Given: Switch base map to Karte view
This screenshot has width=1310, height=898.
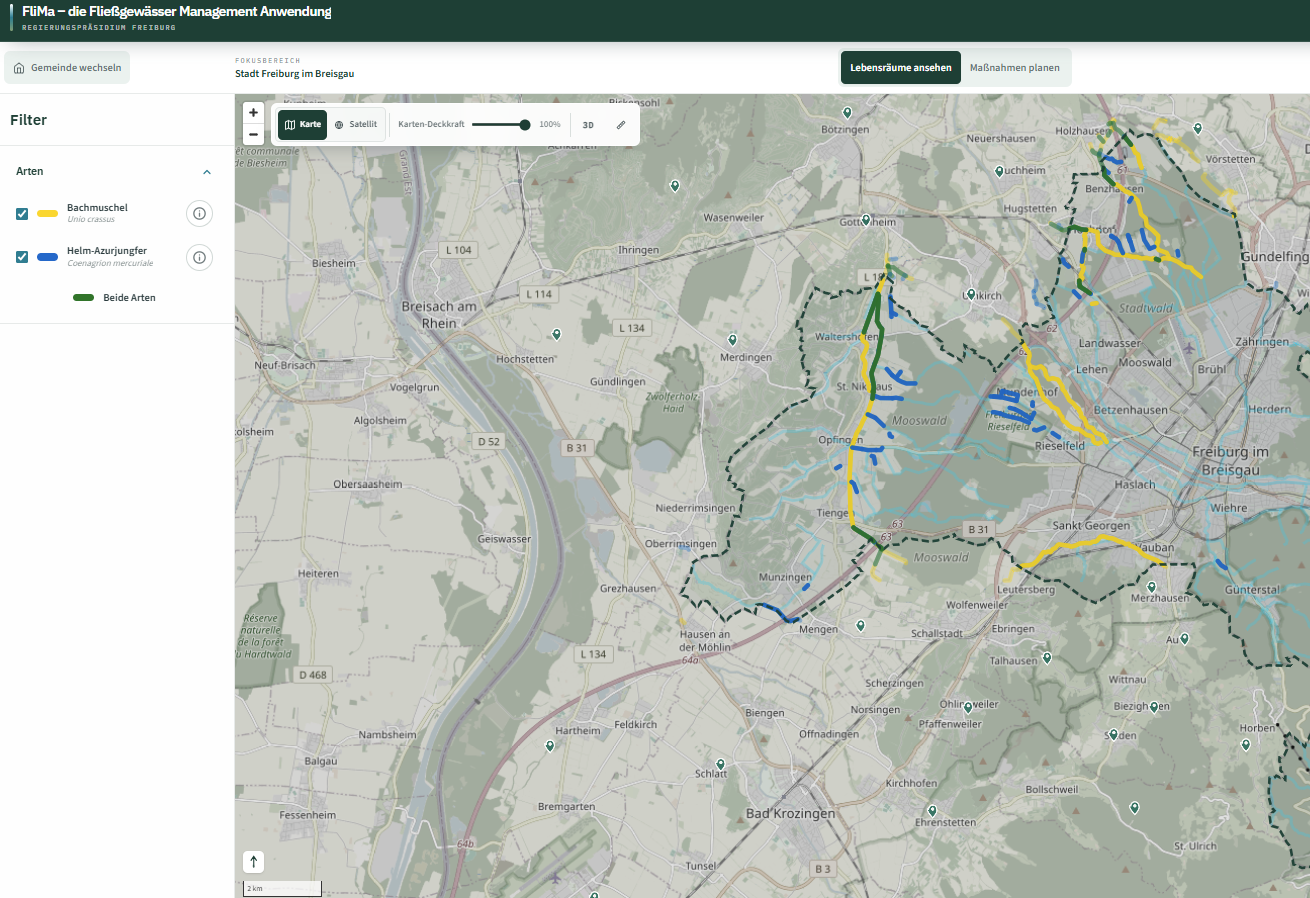Looking at the screenshot, I should click(302, 125).
